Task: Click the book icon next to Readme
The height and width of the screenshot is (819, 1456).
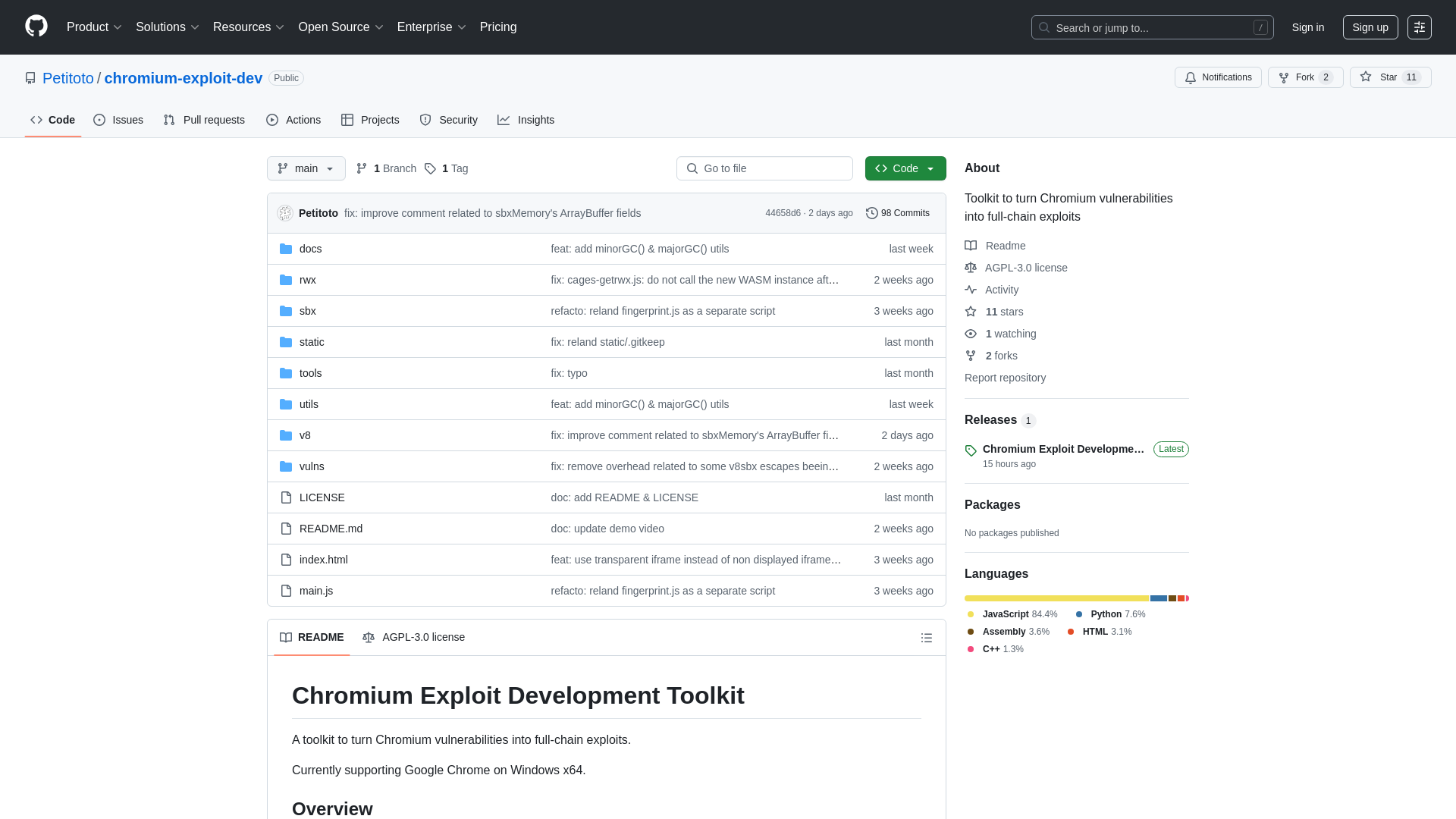Action: click(x=971, y=246)
